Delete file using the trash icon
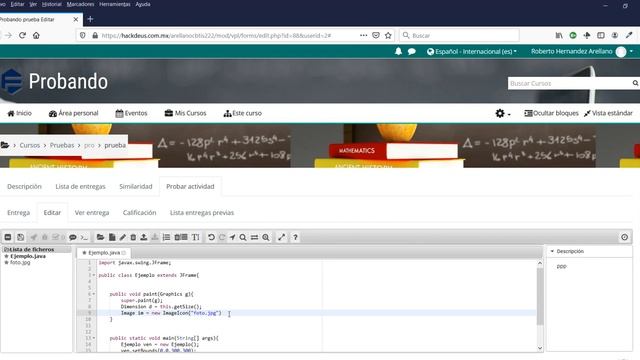The height and width of the screenshot is (360, 640). (x=133, y=237)
